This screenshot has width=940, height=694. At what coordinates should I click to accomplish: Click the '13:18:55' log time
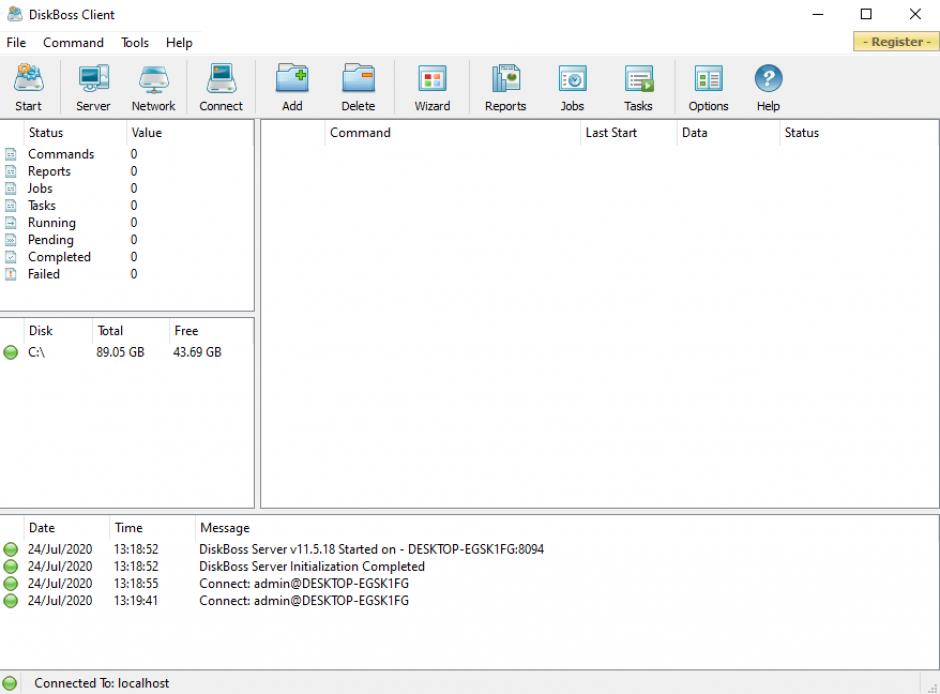pos(136,584)
